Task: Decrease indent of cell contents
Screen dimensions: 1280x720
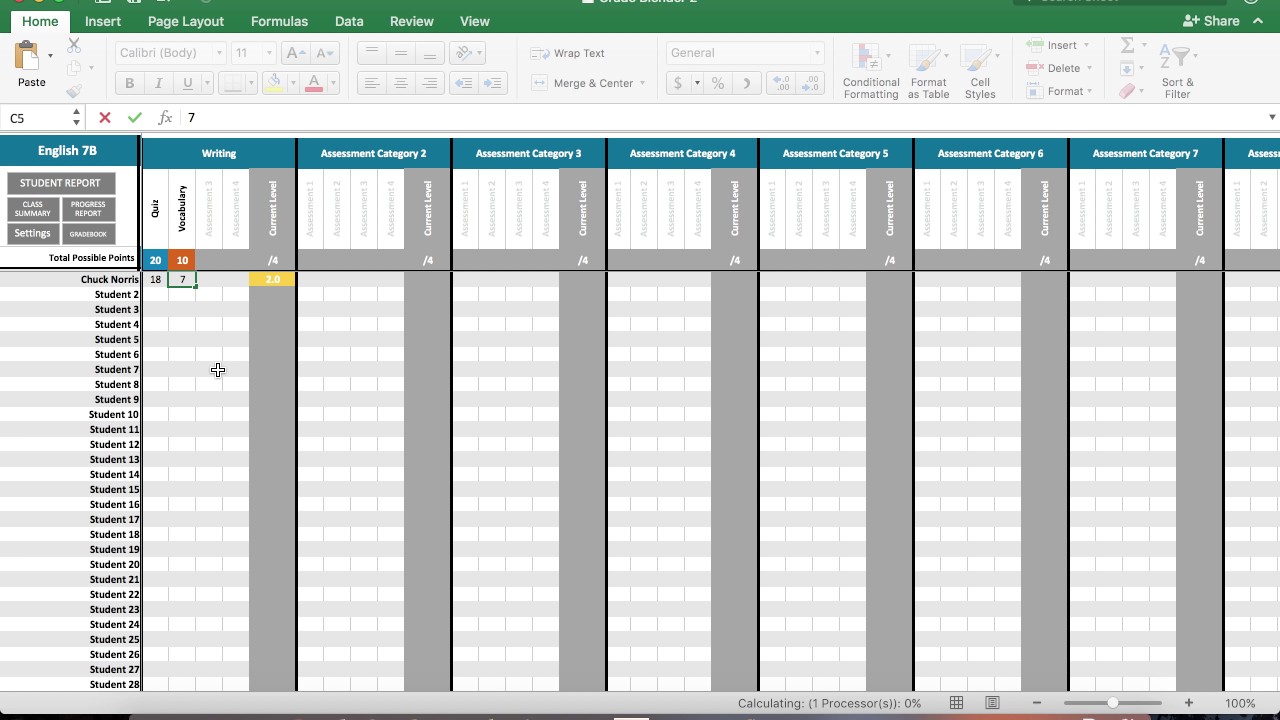Action: click(463, 83)
